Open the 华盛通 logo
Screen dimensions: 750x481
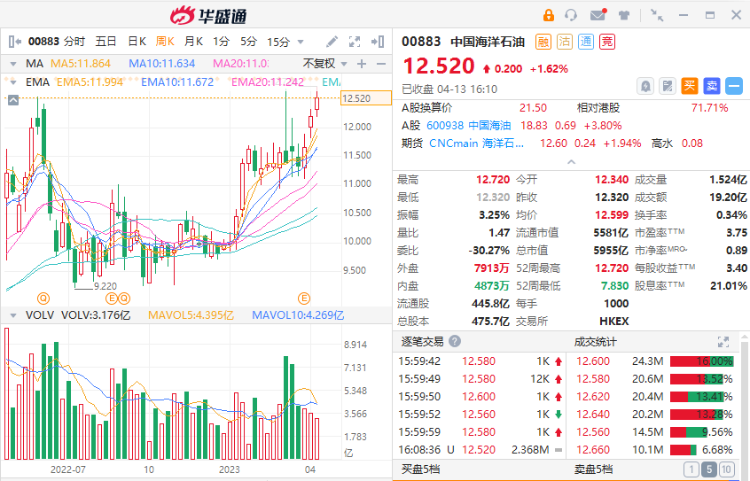209,15
